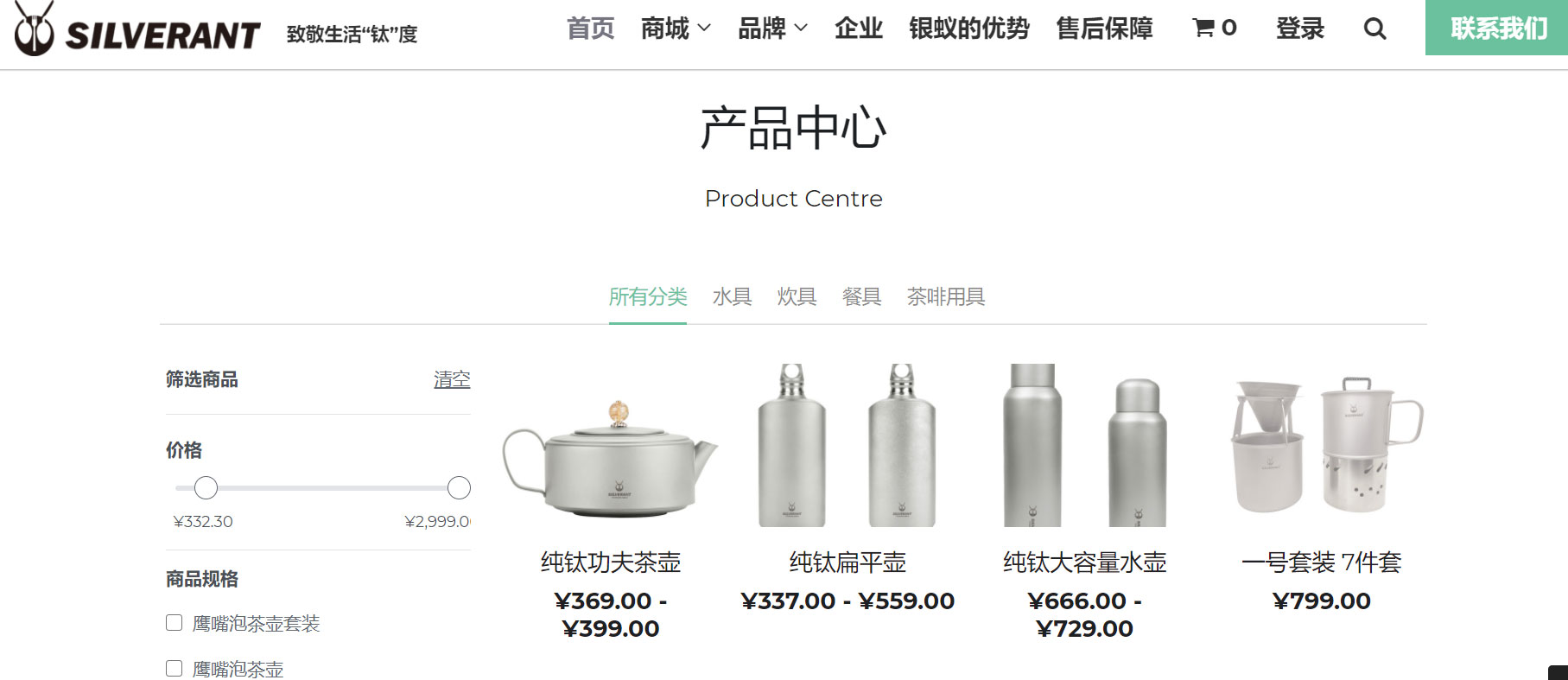Open the search magnifier icon
Screen dimensions: 1568x680
1374,29
